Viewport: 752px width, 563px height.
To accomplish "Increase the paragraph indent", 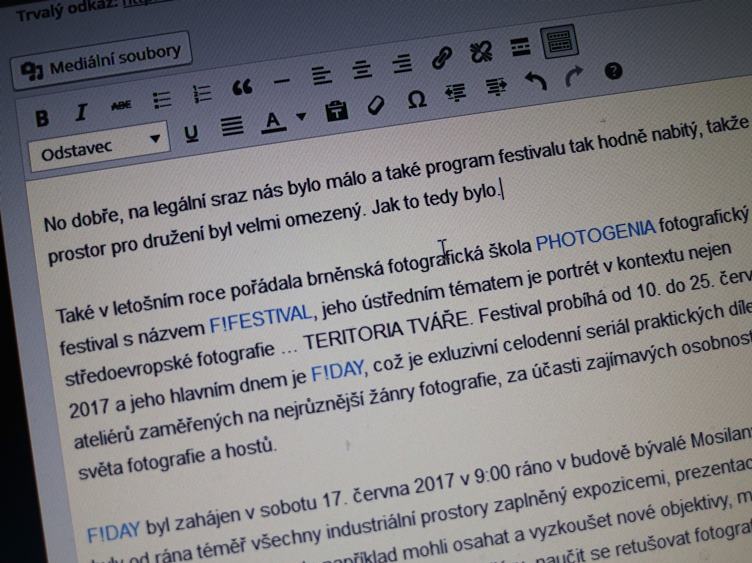I will pos(496,87).
